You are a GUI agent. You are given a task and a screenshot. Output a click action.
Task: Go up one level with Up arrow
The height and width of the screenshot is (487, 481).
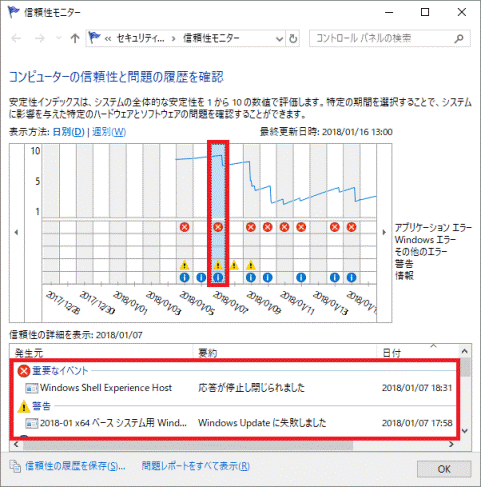(x=75, y=39)
